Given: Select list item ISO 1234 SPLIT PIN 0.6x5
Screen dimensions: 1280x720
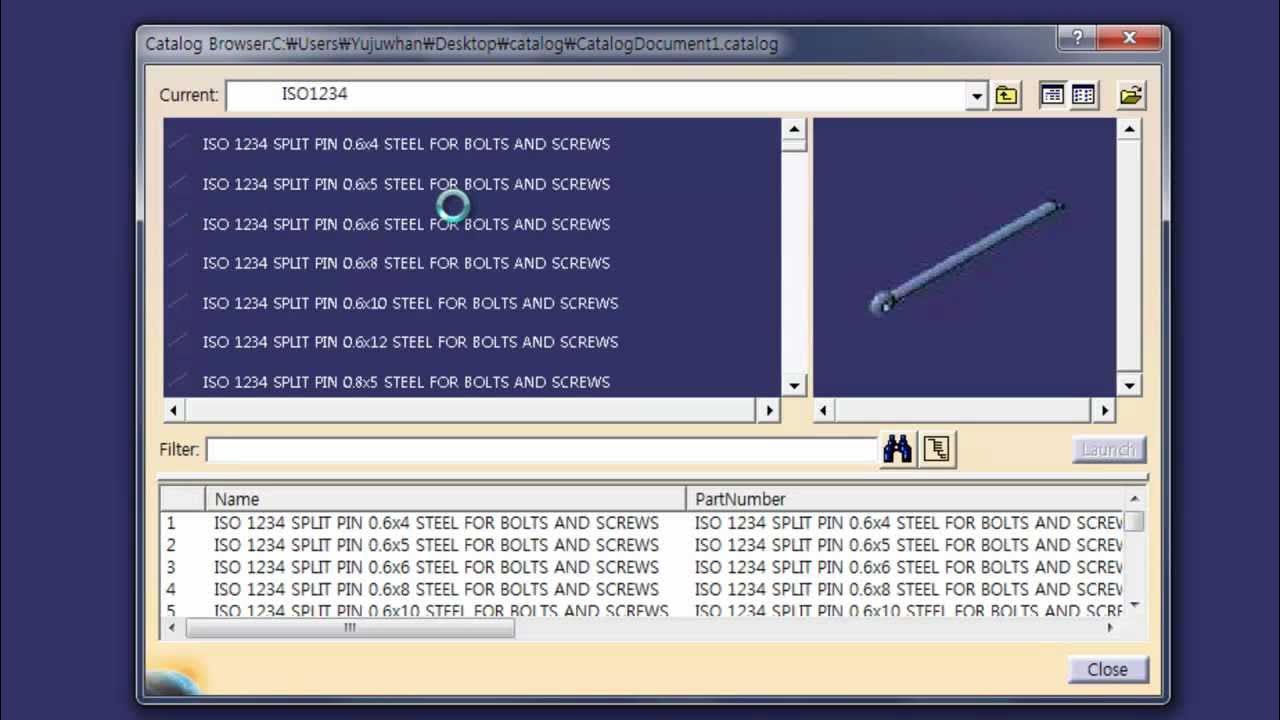Looking at the screenshot, I should pyautogui.click(x=406, y=184).
